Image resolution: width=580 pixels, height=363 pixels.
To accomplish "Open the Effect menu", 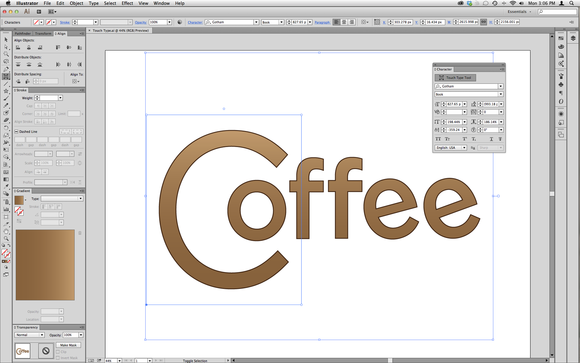I will [127, 3].
